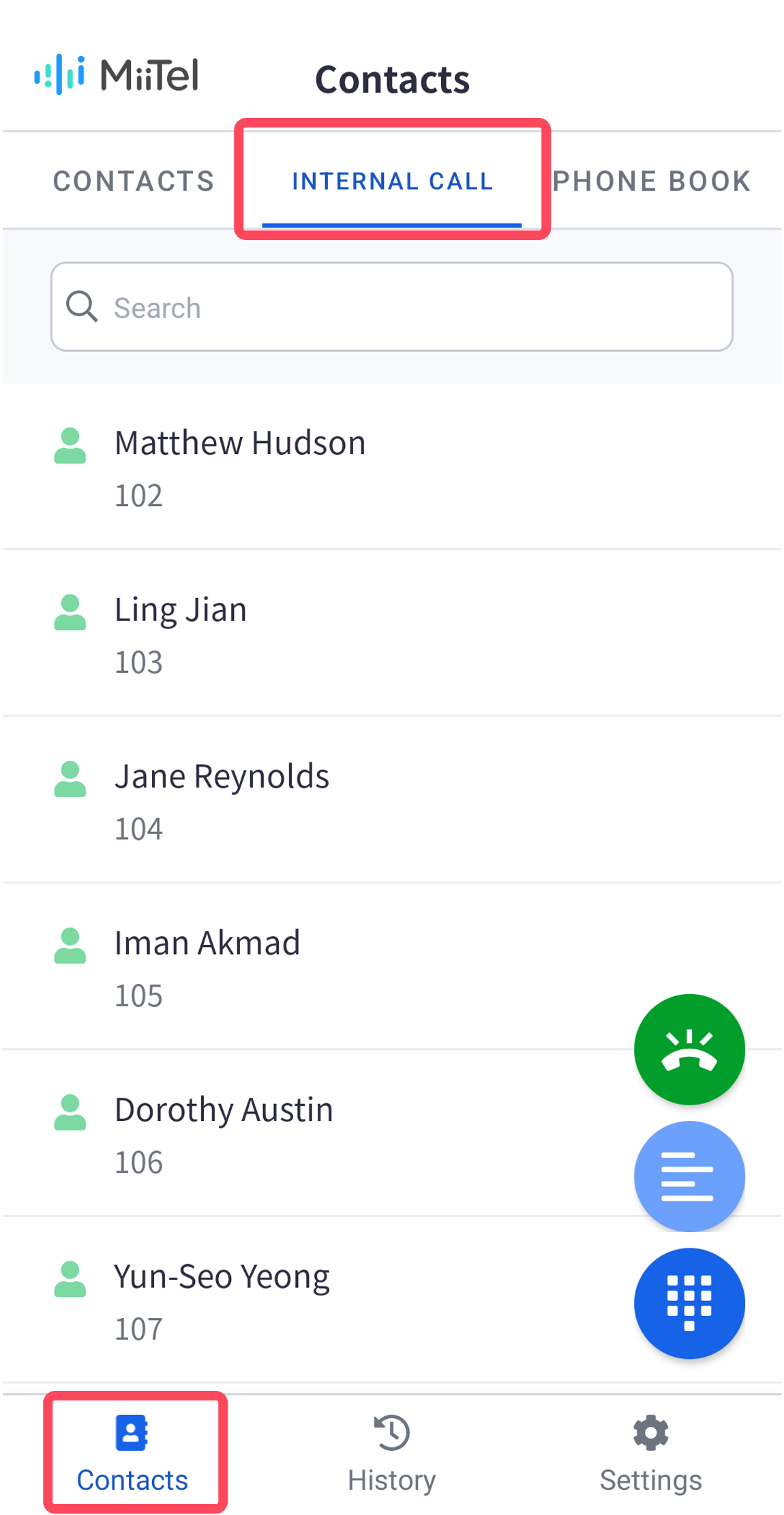Switch to the CONTACTS tab
The height and width of the screenshot is (1515, 784).
[134, 181]
